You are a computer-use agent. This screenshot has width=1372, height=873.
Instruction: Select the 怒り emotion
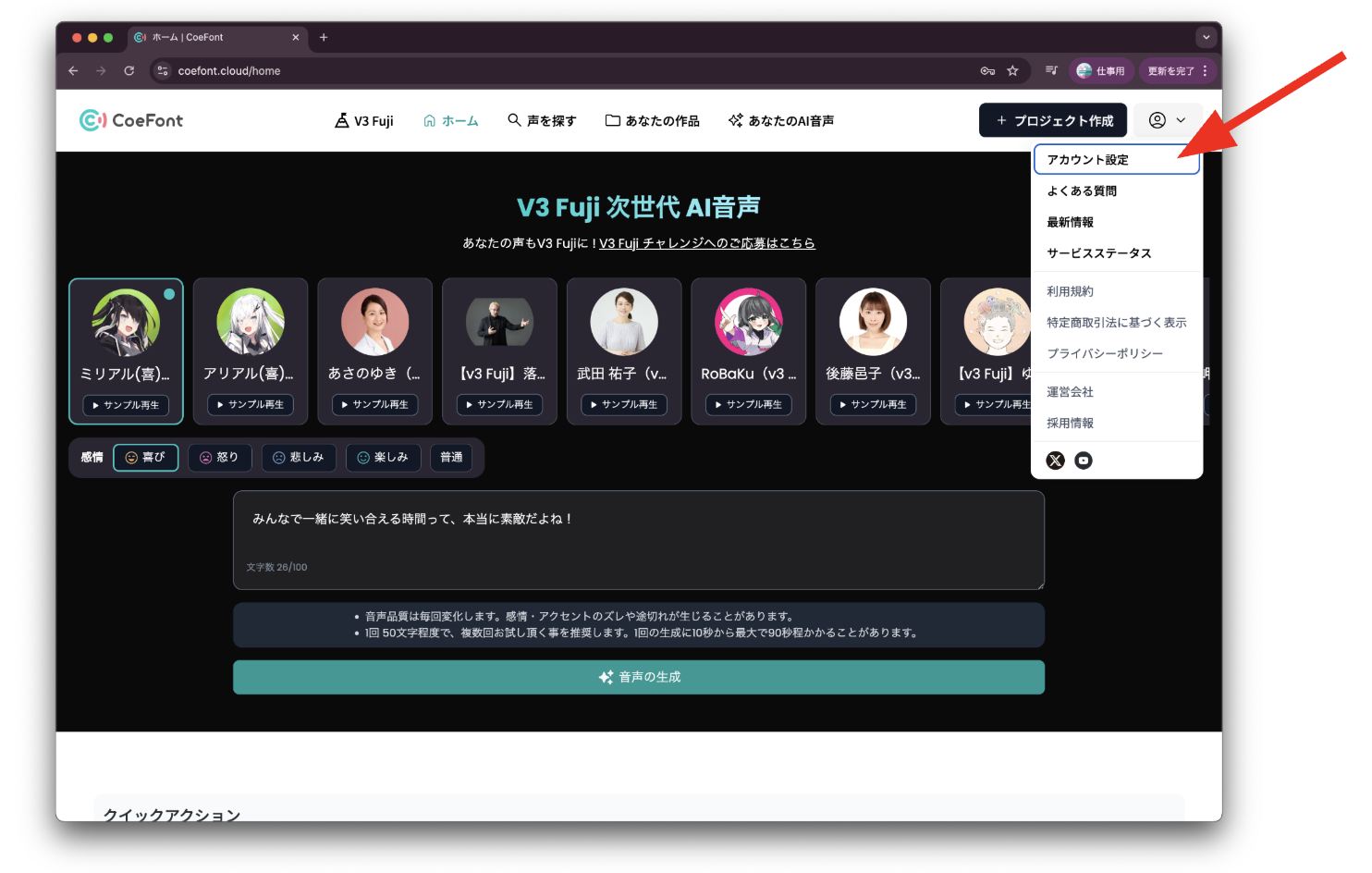pyautogui.click(x=219, y=458)
